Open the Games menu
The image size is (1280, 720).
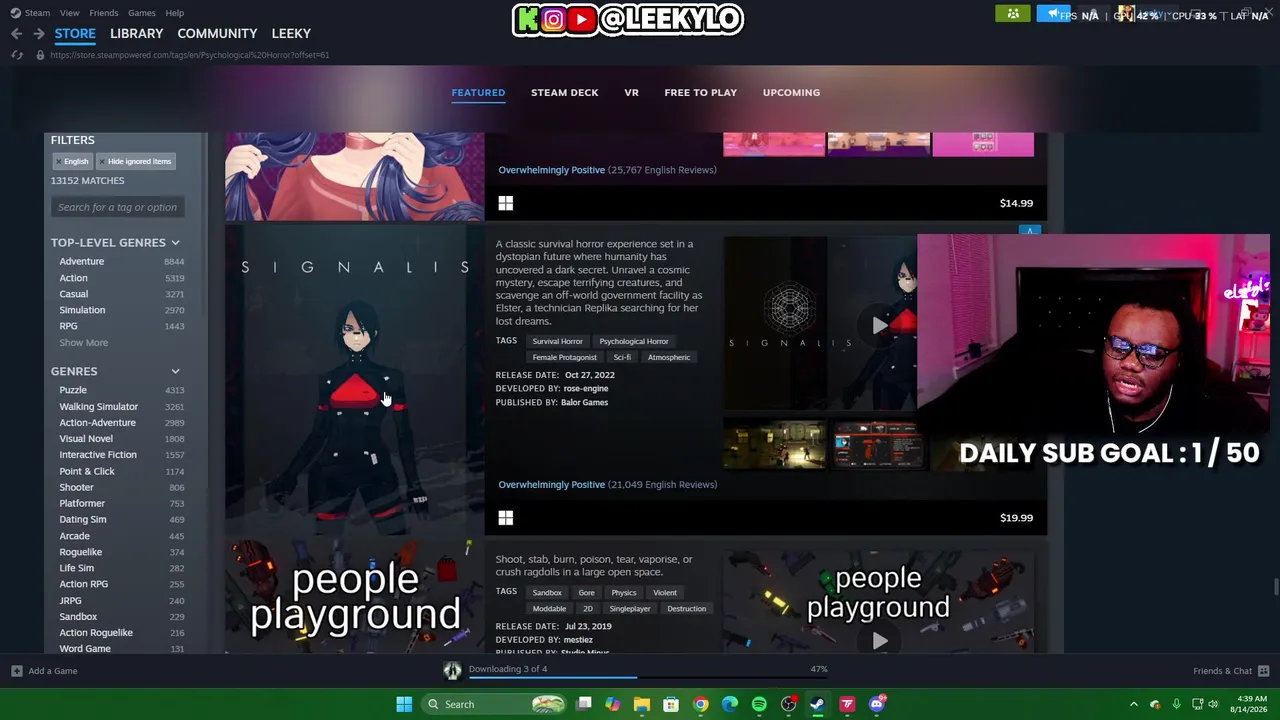(141, 13)
